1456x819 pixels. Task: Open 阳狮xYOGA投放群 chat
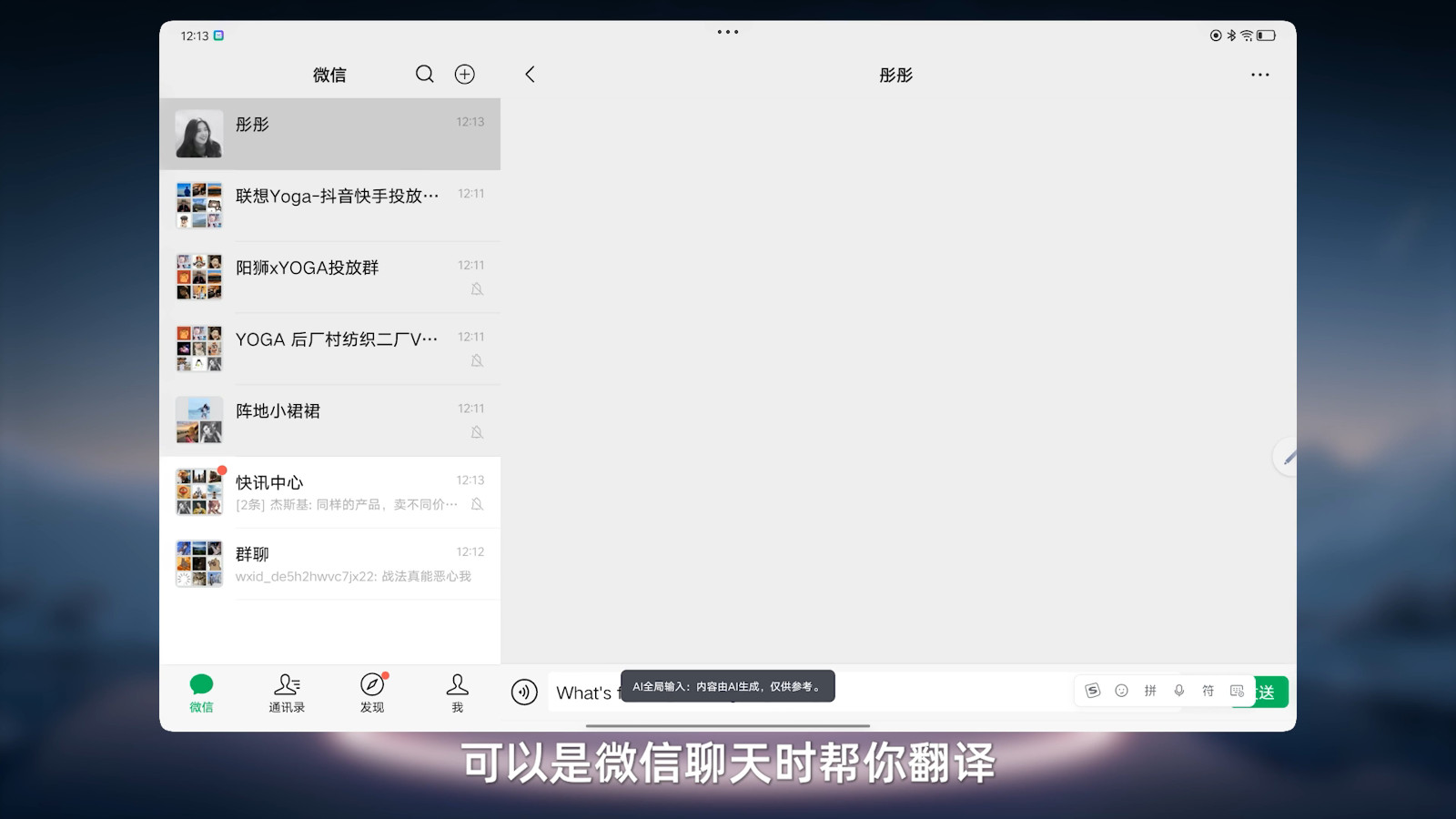(x=330, y=277)
